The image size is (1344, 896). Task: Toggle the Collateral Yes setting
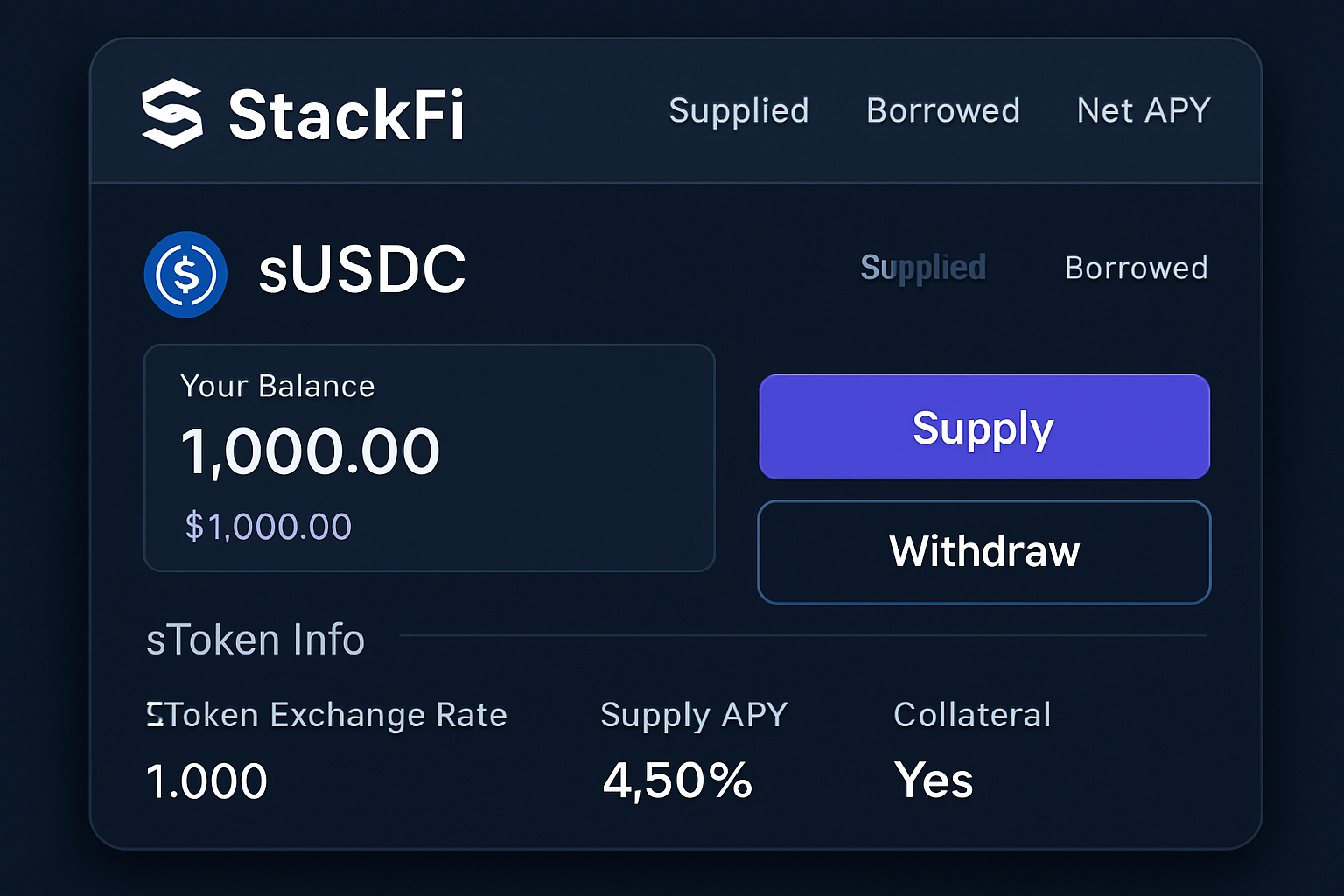point(933,780)
